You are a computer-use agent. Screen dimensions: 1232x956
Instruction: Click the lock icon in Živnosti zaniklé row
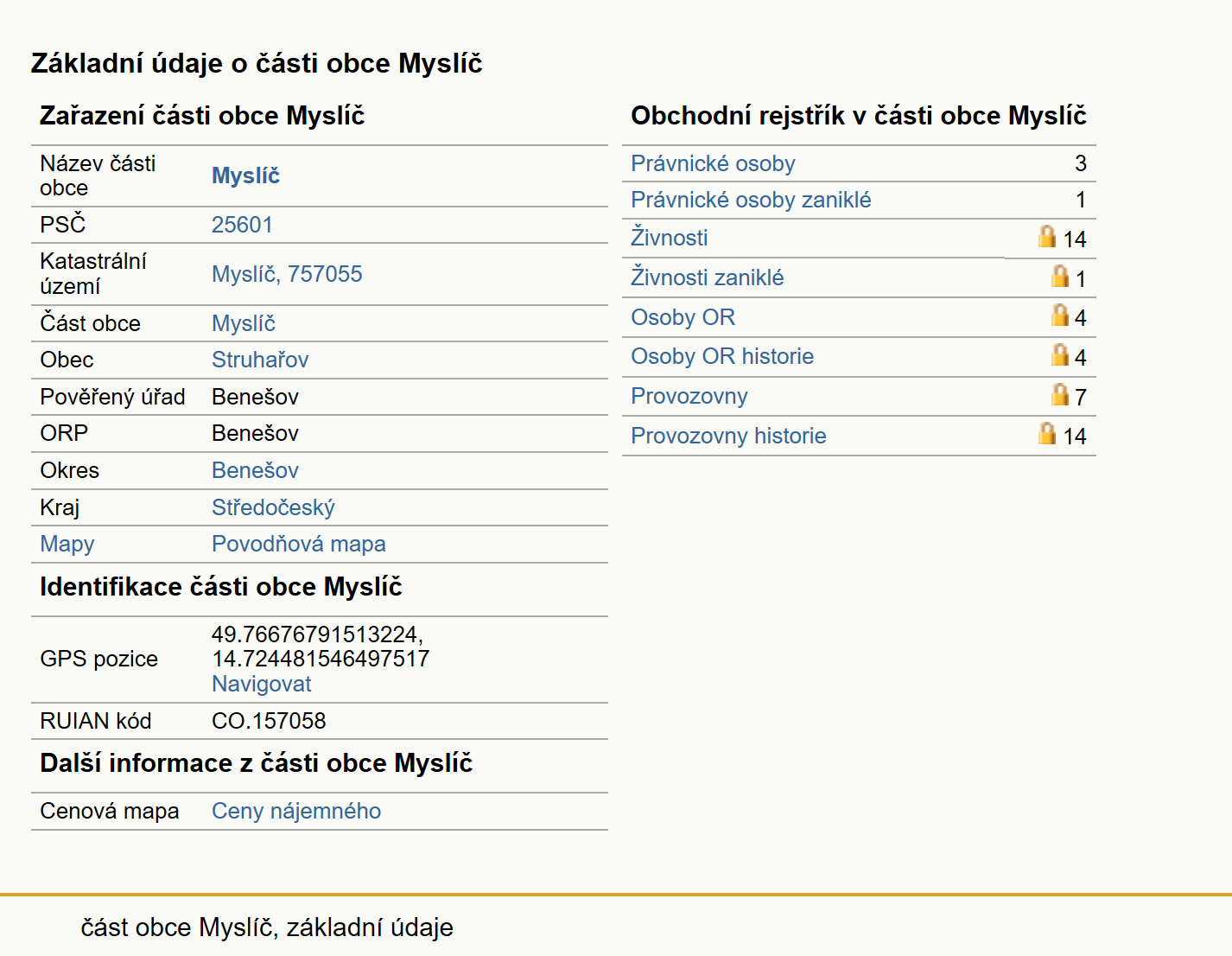click(1060, 276)
